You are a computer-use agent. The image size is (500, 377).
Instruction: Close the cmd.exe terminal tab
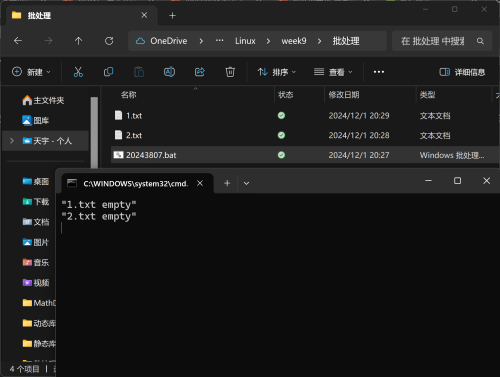click(200, 183)
